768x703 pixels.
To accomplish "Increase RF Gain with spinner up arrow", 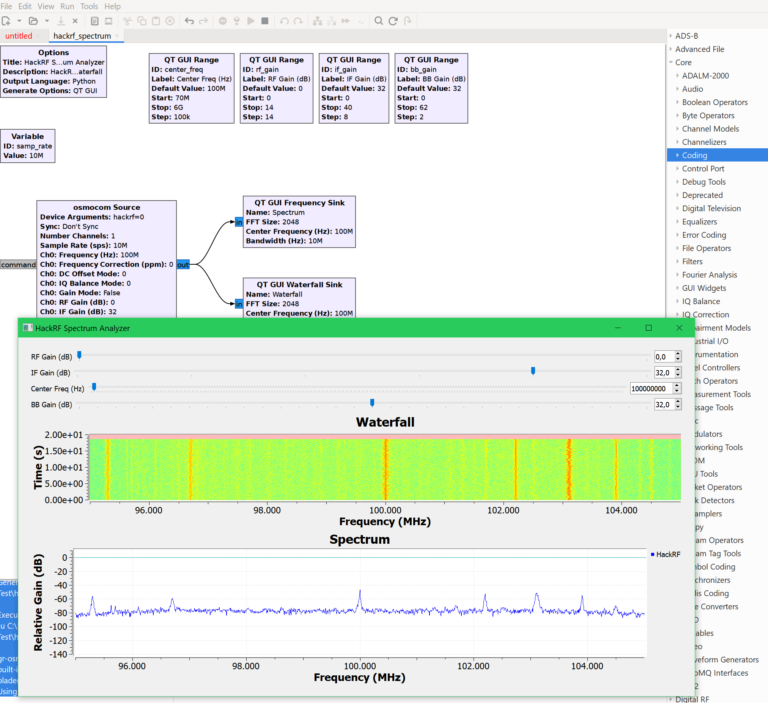I will pyautogui.click(x=678, y=354).
